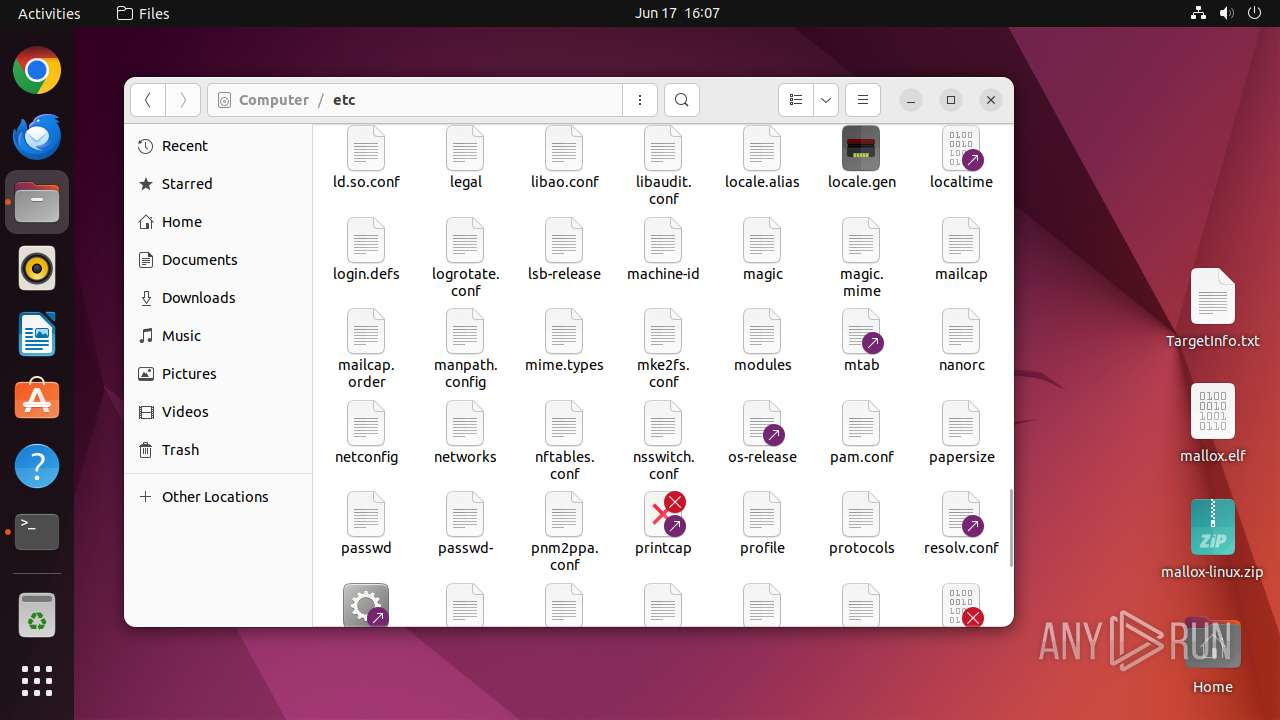1280x720 pixels.
Task: Click Computer in the path bar
Action: [x=274, y=100]
